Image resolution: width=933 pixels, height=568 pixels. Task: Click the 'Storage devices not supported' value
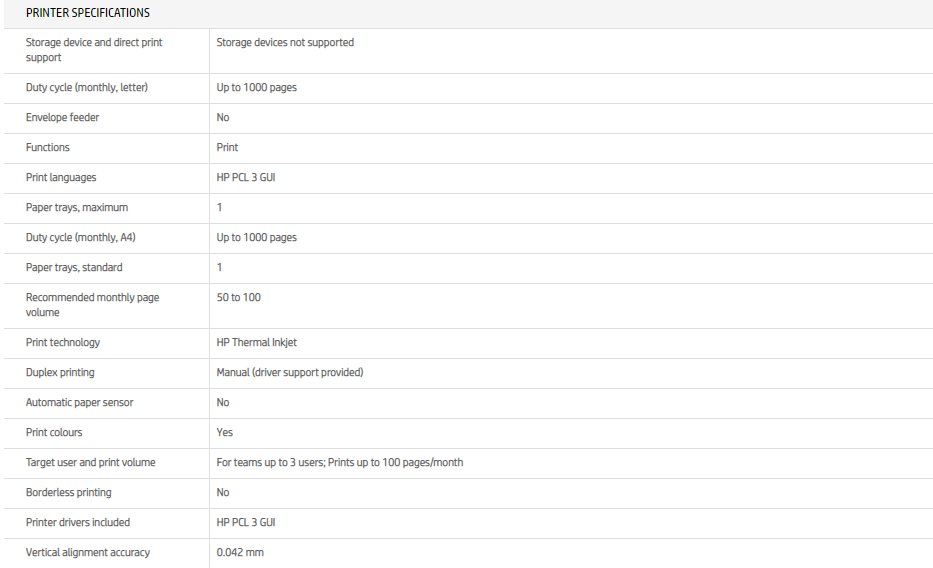[x=285, y=42]
